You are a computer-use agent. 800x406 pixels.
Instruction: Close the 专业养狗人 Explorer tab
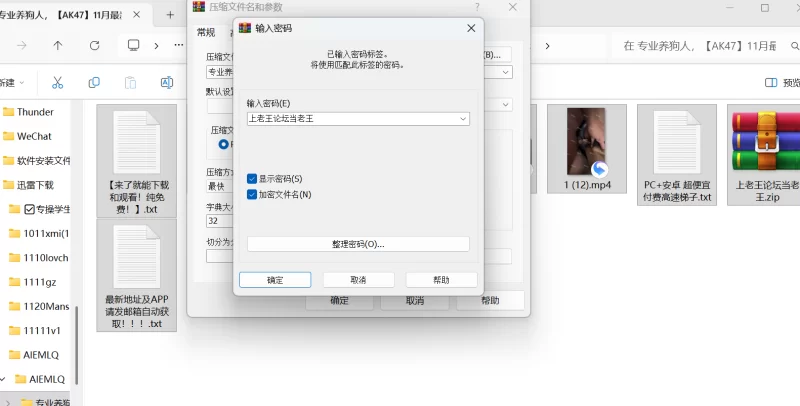137,15
